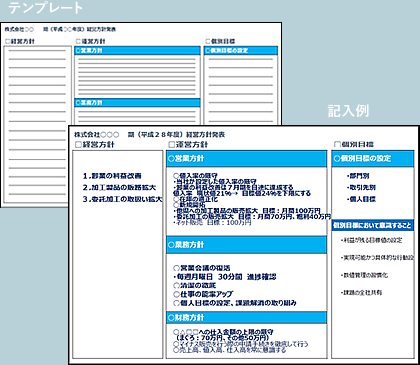The height and width of the screenshot is (365, 420).
Task: Click the 記入例 heading label
Action: point(348,111)
